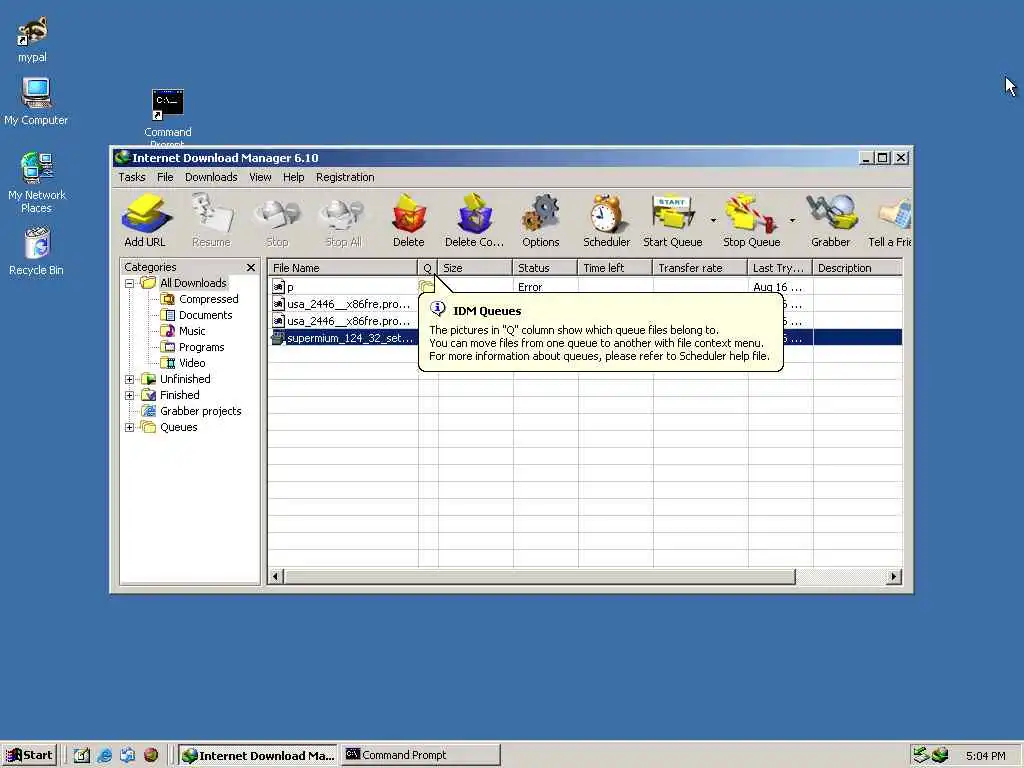Click the IDM tray icon
Viewport: 1024px width, 768px height.
point(940,755)
